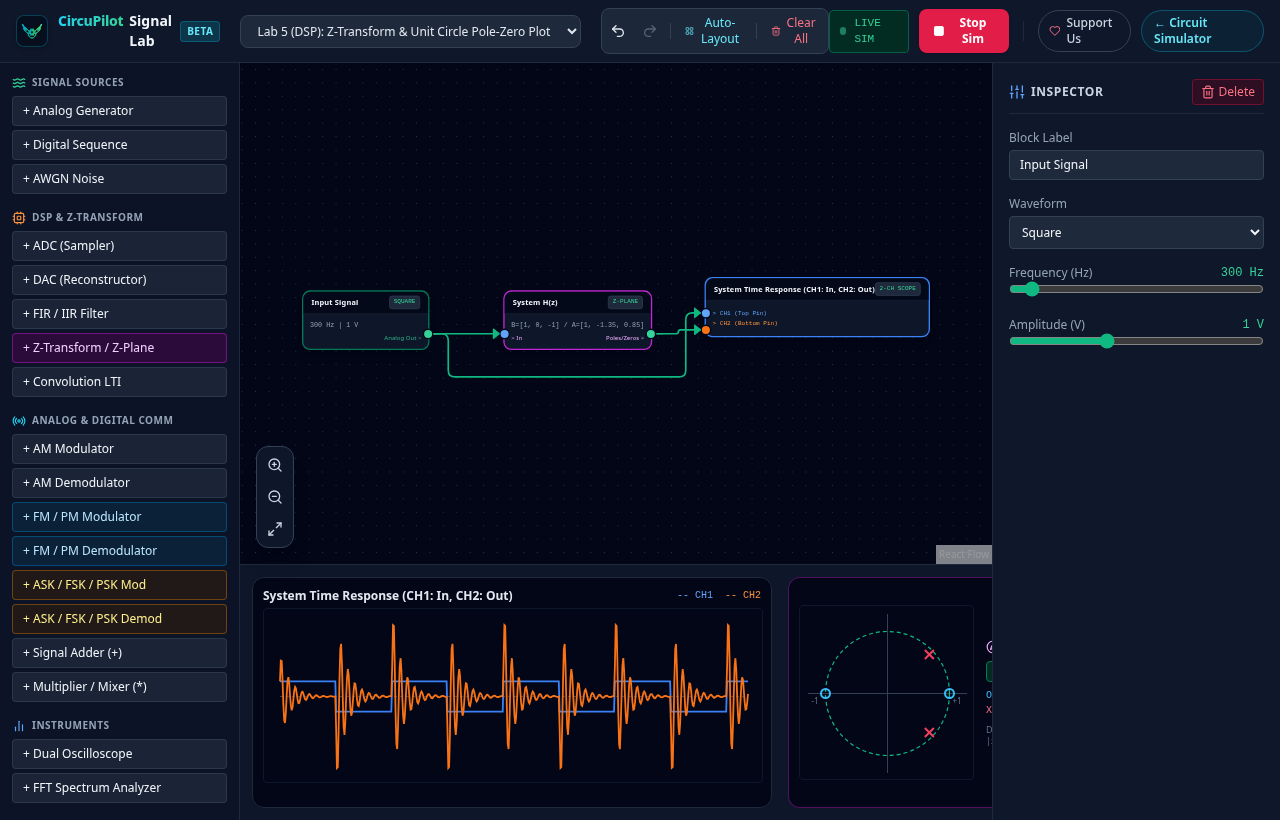Click the Stop Sim button
Screen dimensions: 1280x820
964,31
